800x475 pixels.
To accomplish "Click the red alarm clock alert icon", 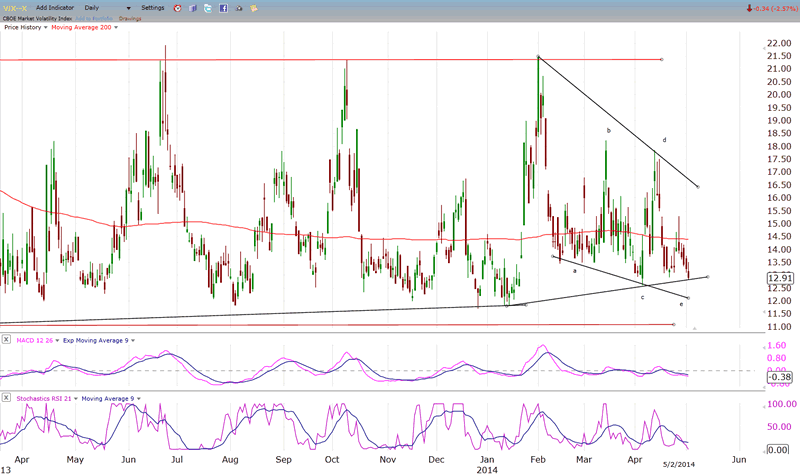I will [x=176, y=7].
